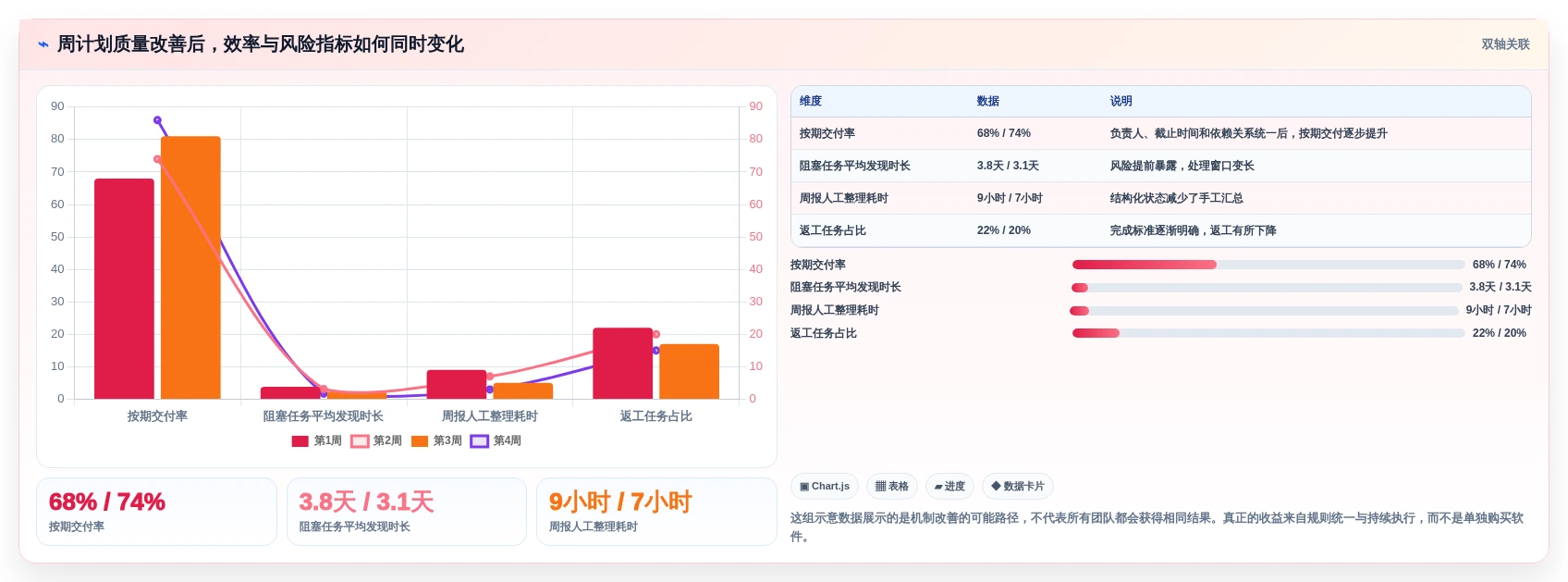Click the orange 第3周 bar for 按期交付率
This screenshot has width=1568, height=582.
pyautogui.click(x=190, y=267)
